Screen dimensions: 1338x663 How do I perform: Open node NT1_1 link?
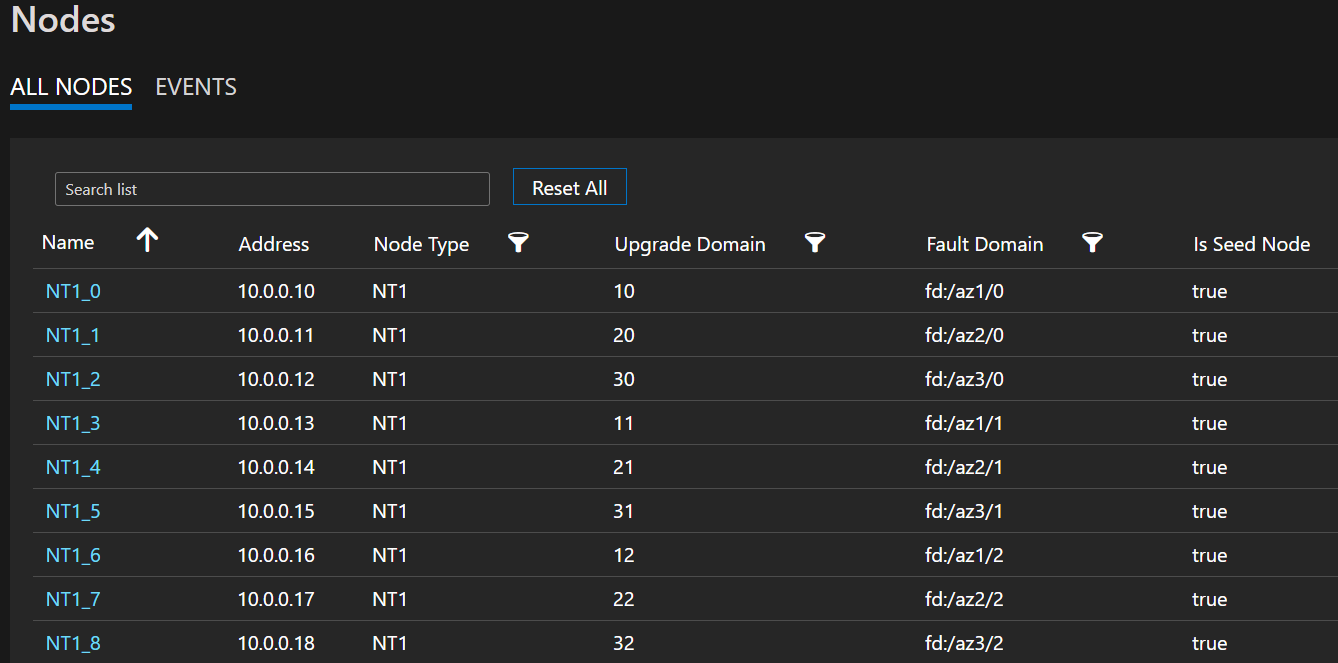tap(73, 336)
